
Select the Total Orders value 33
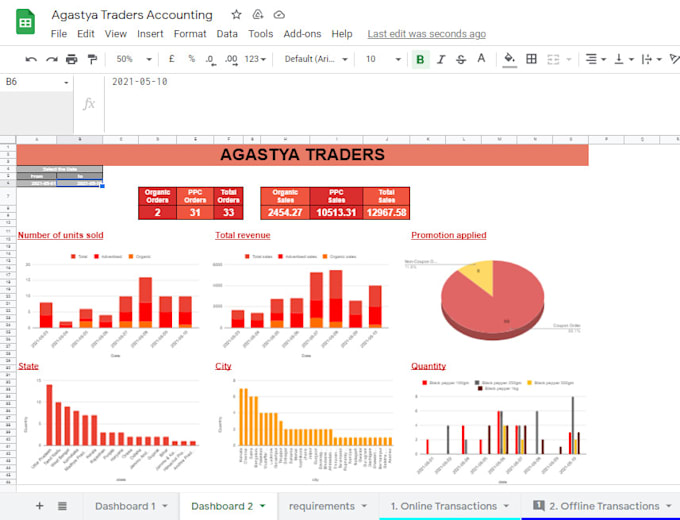click(x=228, y=213)
